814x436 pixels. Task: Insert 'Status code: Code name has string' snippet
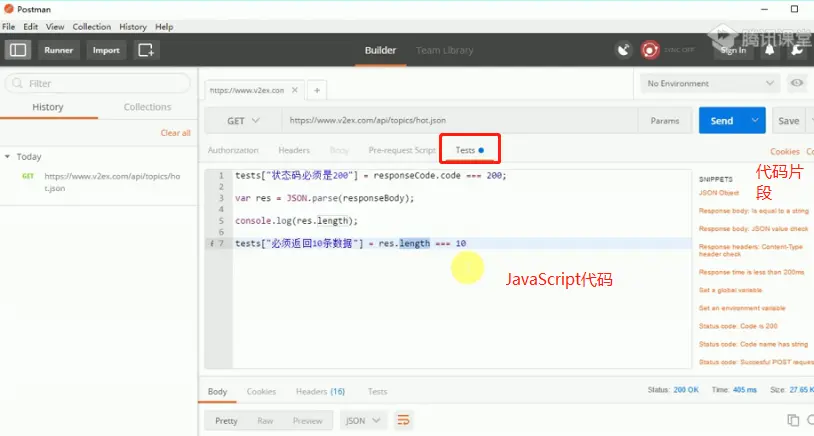point(753,344)
